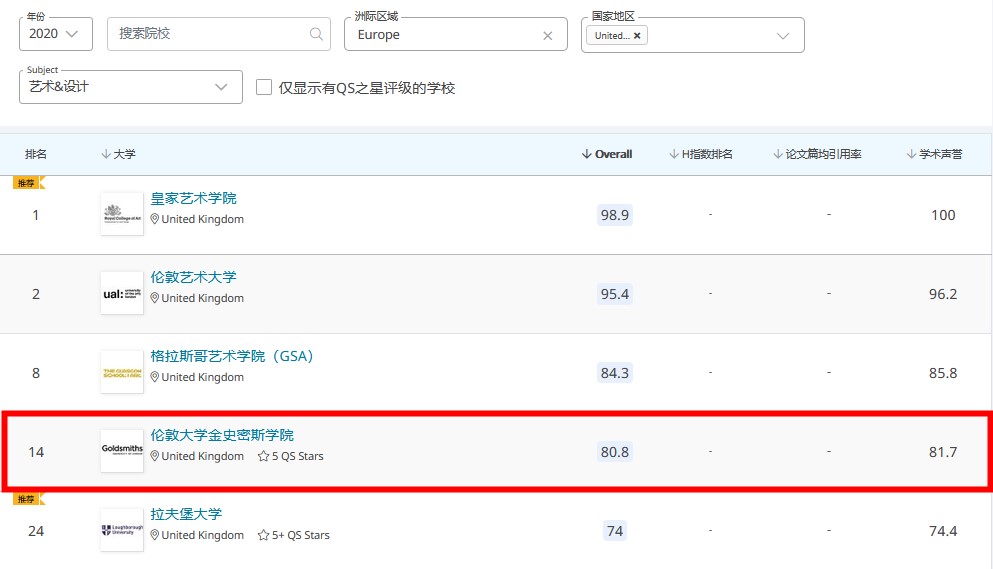Open the 伦敦艺术大学 link

(x=193, y=277)
